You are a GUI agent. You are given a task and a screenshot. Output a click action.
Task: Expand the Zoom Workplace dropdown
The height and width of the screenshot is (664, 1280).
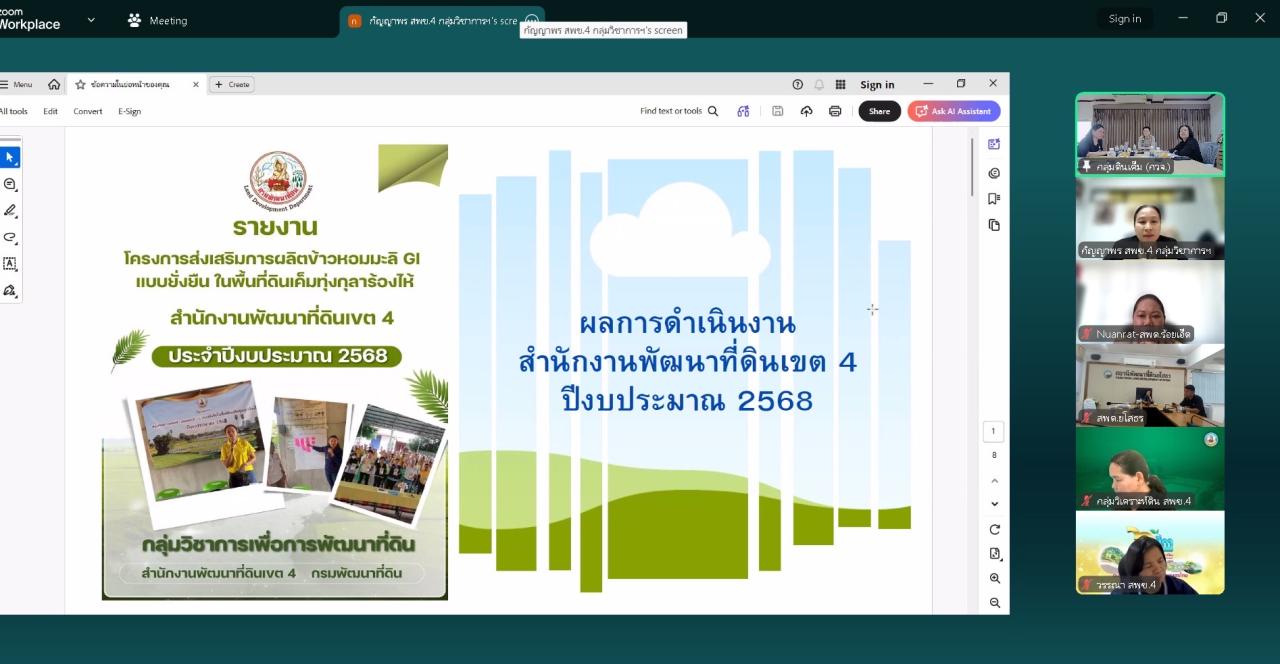(x=93, y=20)
